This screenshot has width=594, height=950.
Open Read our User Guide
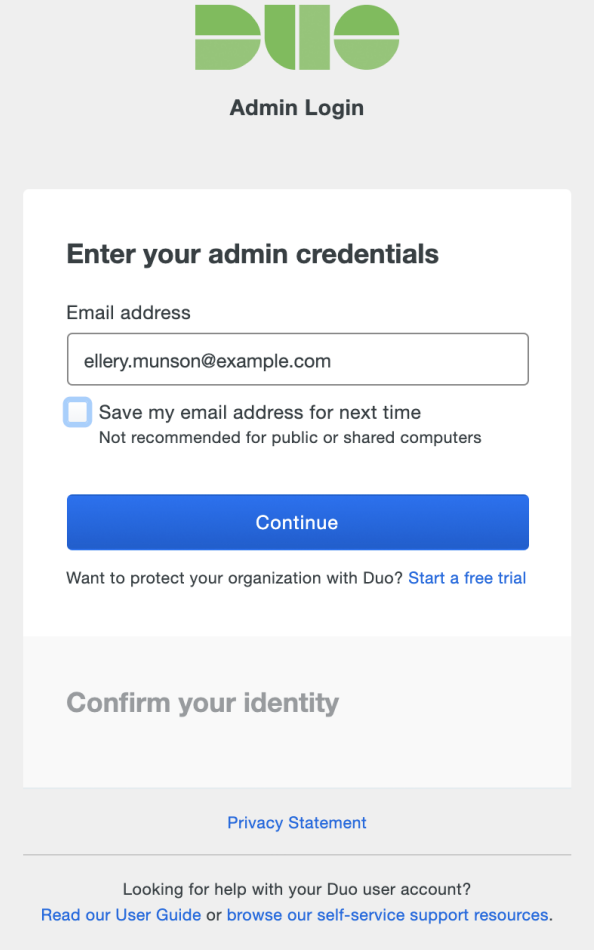pyautogui.click(x=120, y=914)
